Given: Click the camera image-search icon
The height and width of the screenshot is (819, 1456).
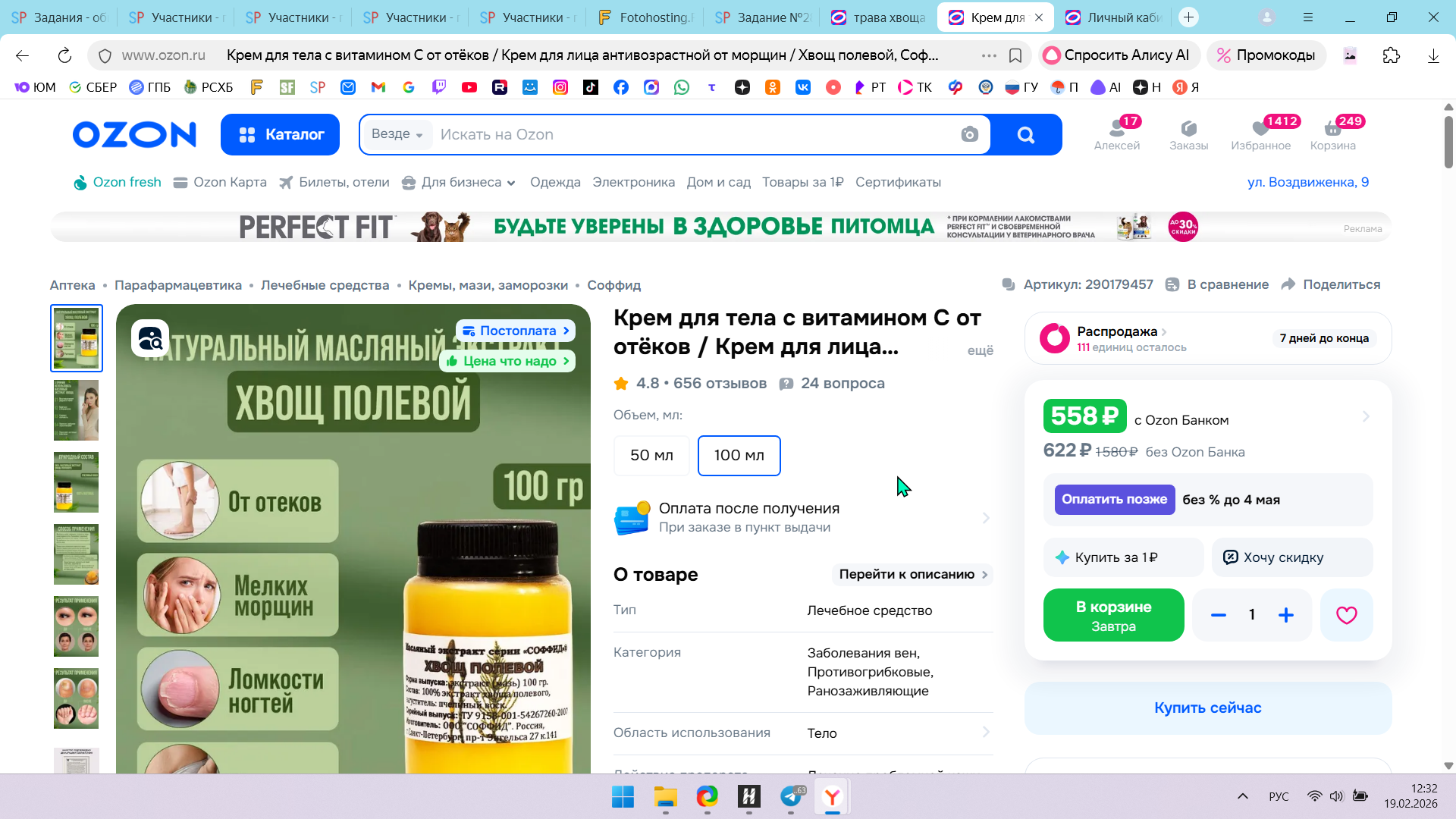Looking at the screenshot, I should tap(969, 135).
